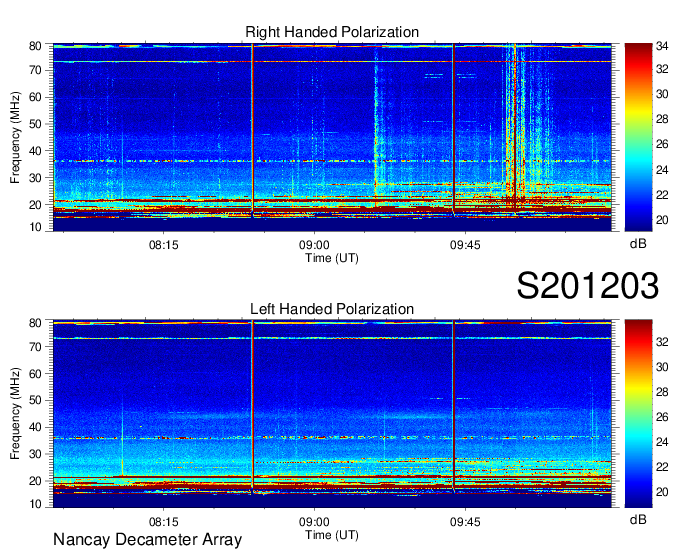Click the 24 dB label on top color bar
680x552 pixels.
coord(662,170)
